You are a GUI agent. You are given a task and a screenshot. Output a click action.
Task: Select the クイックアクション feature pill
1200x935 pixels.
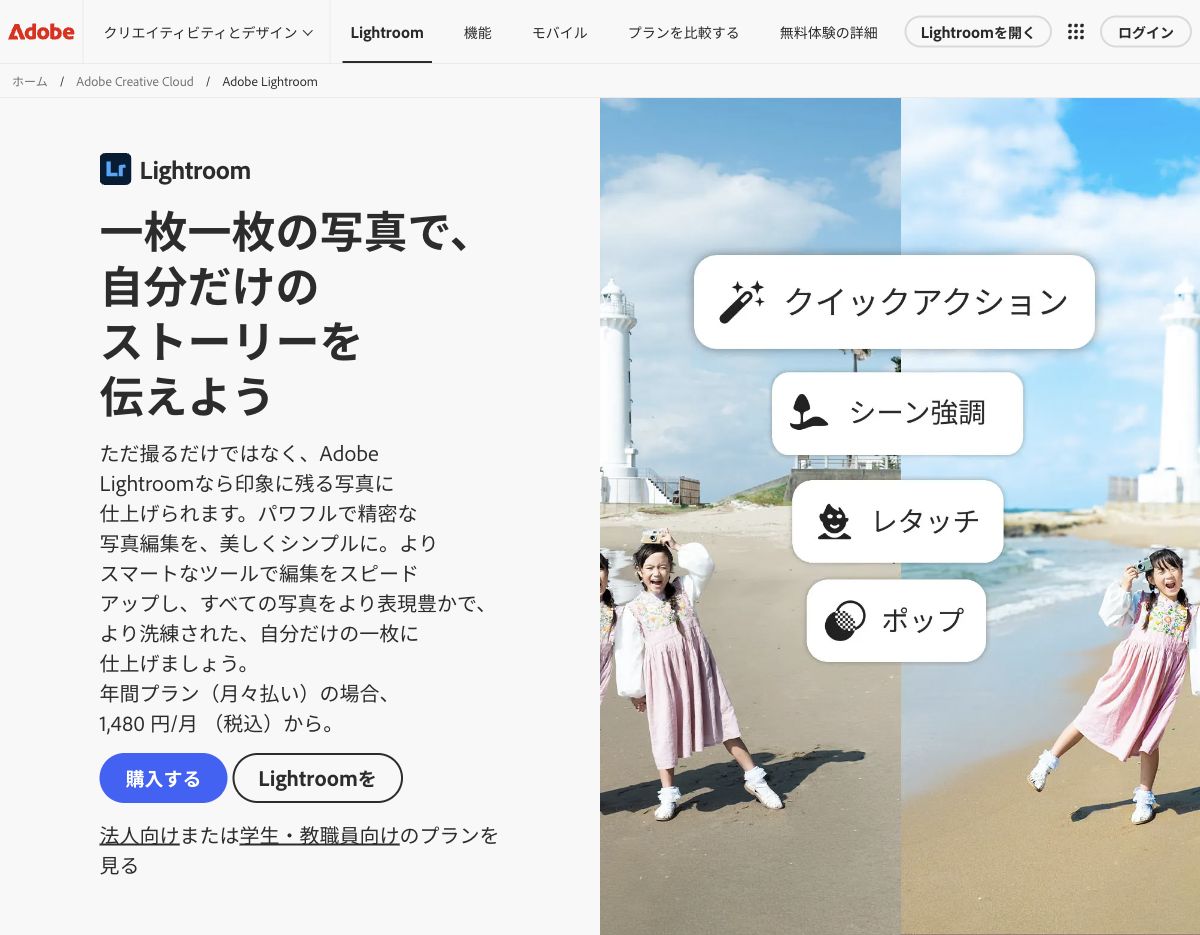pos(894,302)
